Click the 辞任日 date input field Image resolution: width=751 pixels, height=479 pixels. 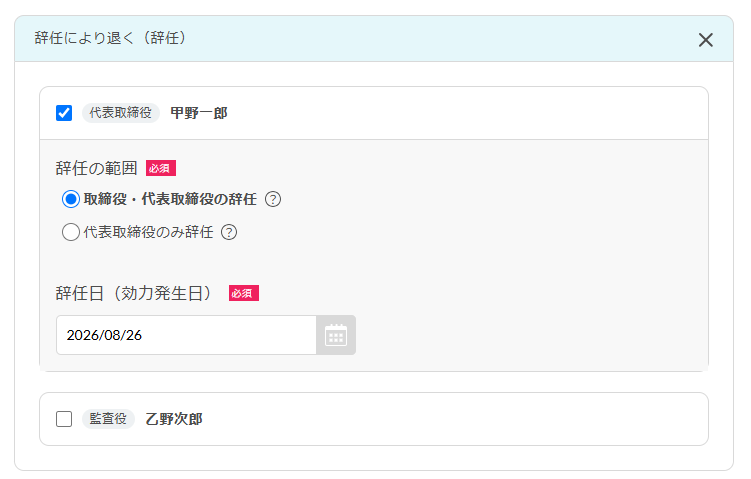[x=186, y=335]
